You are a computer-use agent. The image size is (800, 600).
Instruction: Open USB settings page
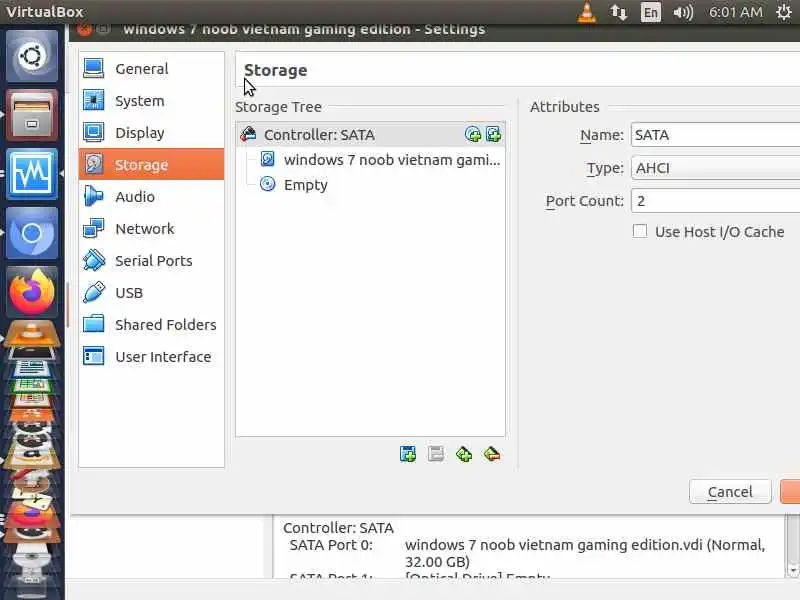pyautogui.click(x=151, y=293)
